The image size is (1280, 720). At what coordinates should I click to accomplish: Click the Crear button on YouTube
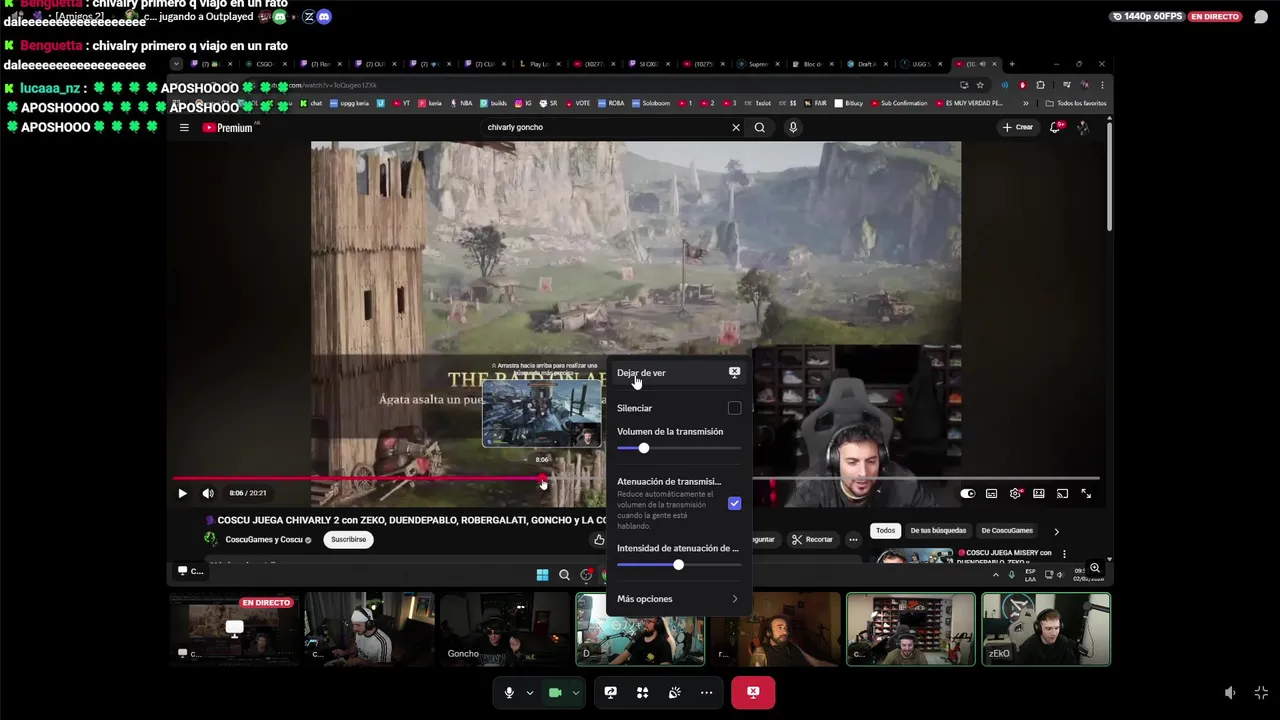click(1017, 127)
